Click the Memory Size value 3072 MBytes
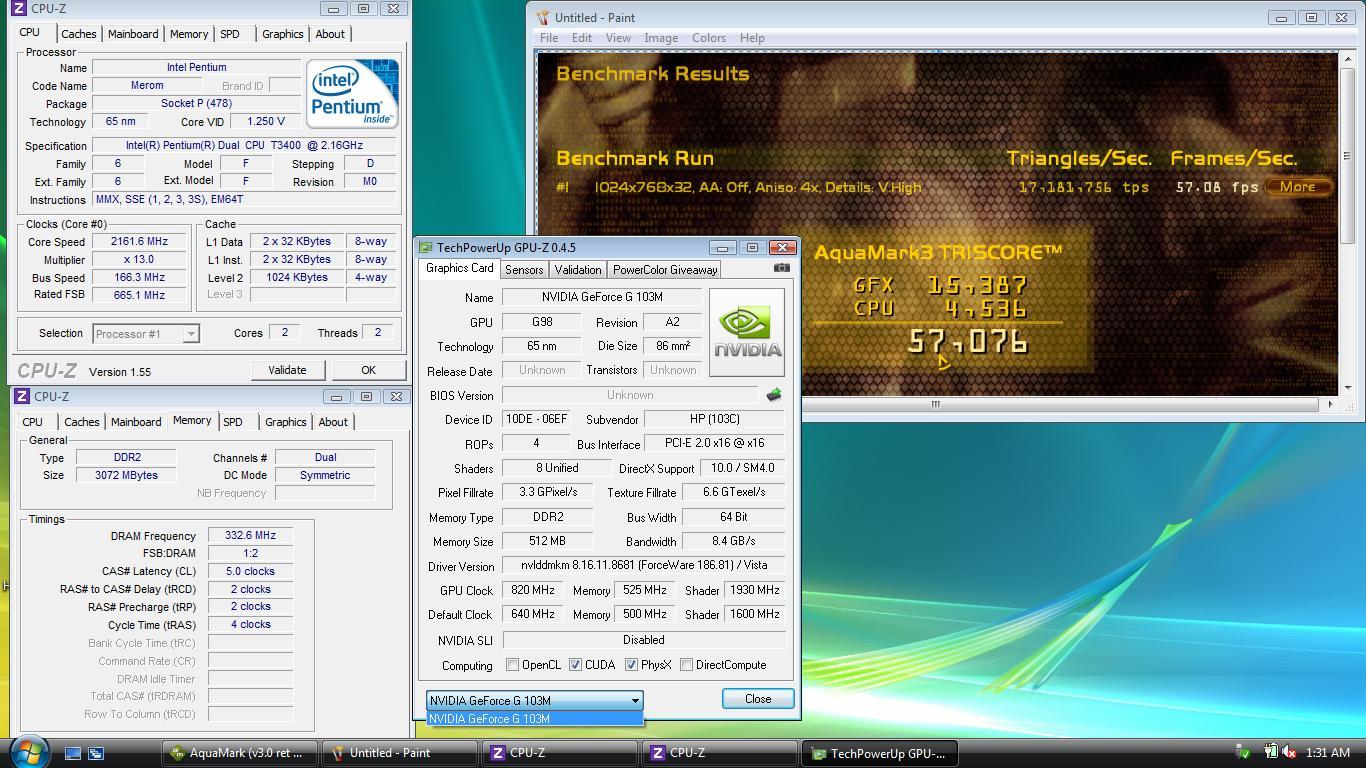 tap(127, 476)
